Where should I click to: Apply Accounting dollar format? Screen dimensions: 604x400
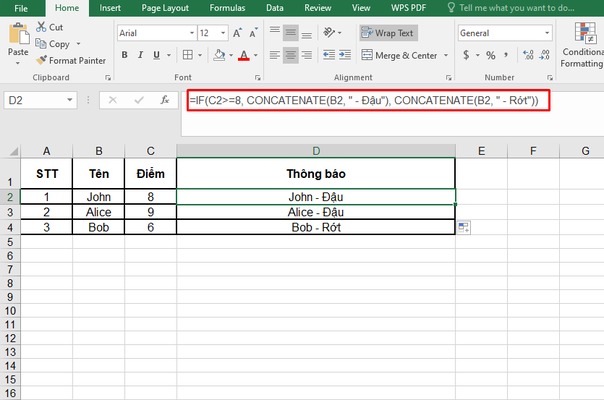(x=466, y=55)
